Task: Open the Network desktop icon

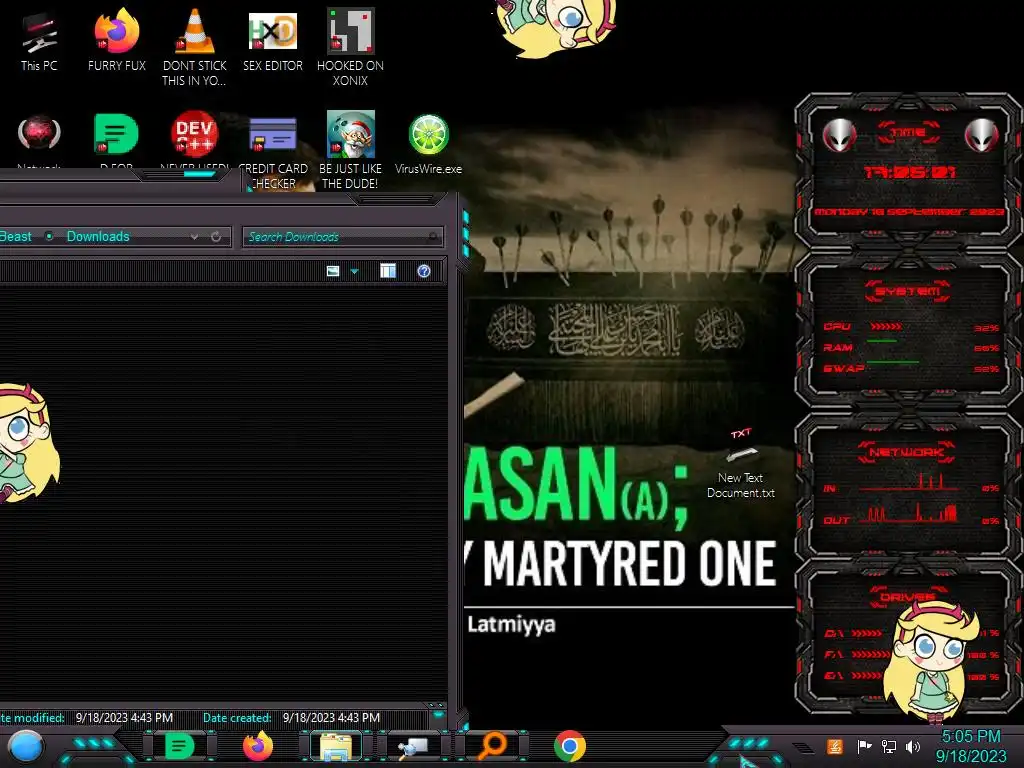Action: 39,140
